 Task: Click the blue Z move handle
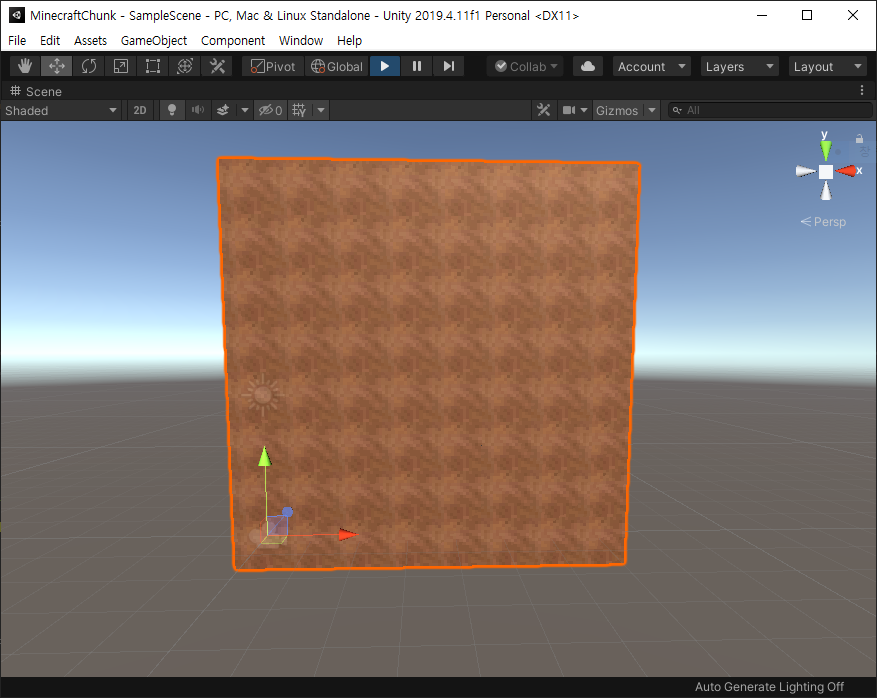point(287,512)
